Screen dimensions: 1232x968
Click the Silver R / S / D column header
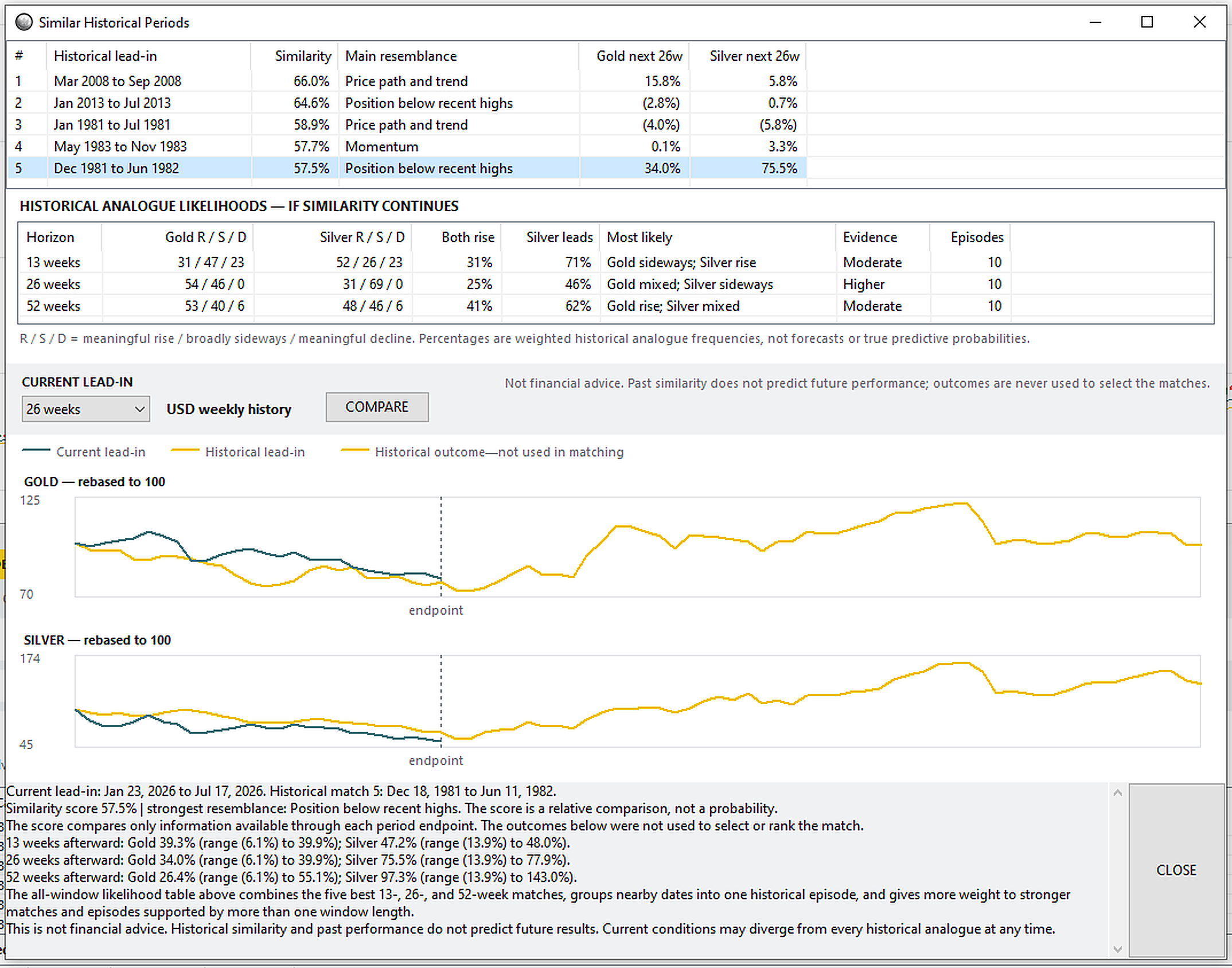332,237
